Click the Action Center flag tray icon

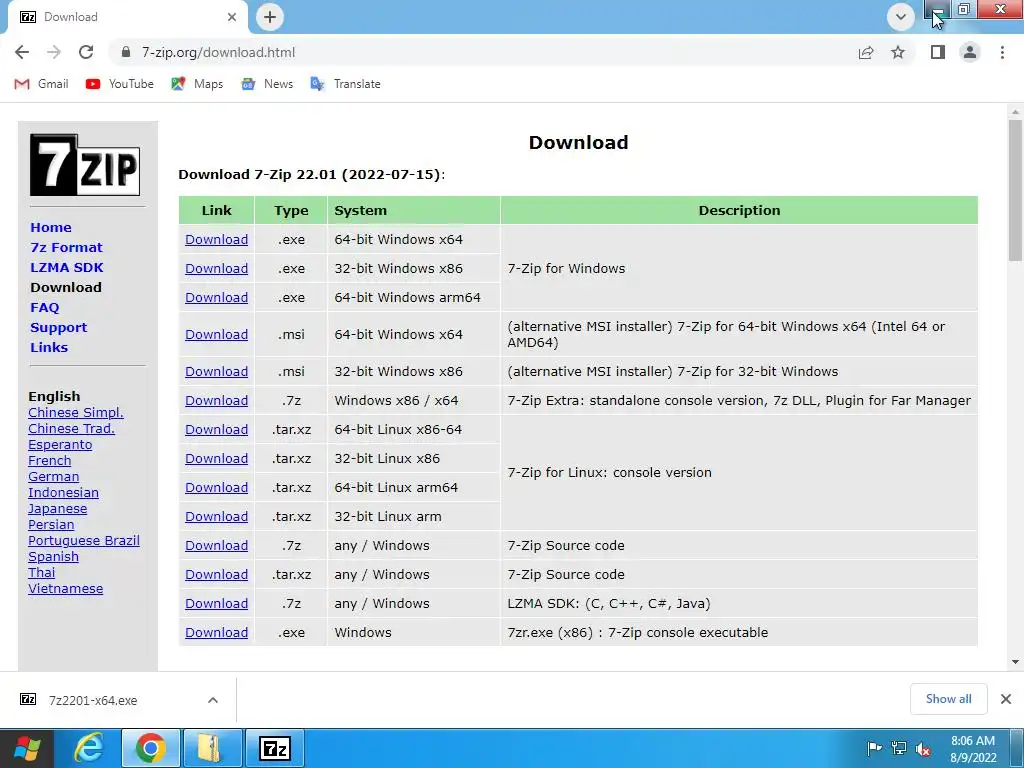tap(874, 748)
